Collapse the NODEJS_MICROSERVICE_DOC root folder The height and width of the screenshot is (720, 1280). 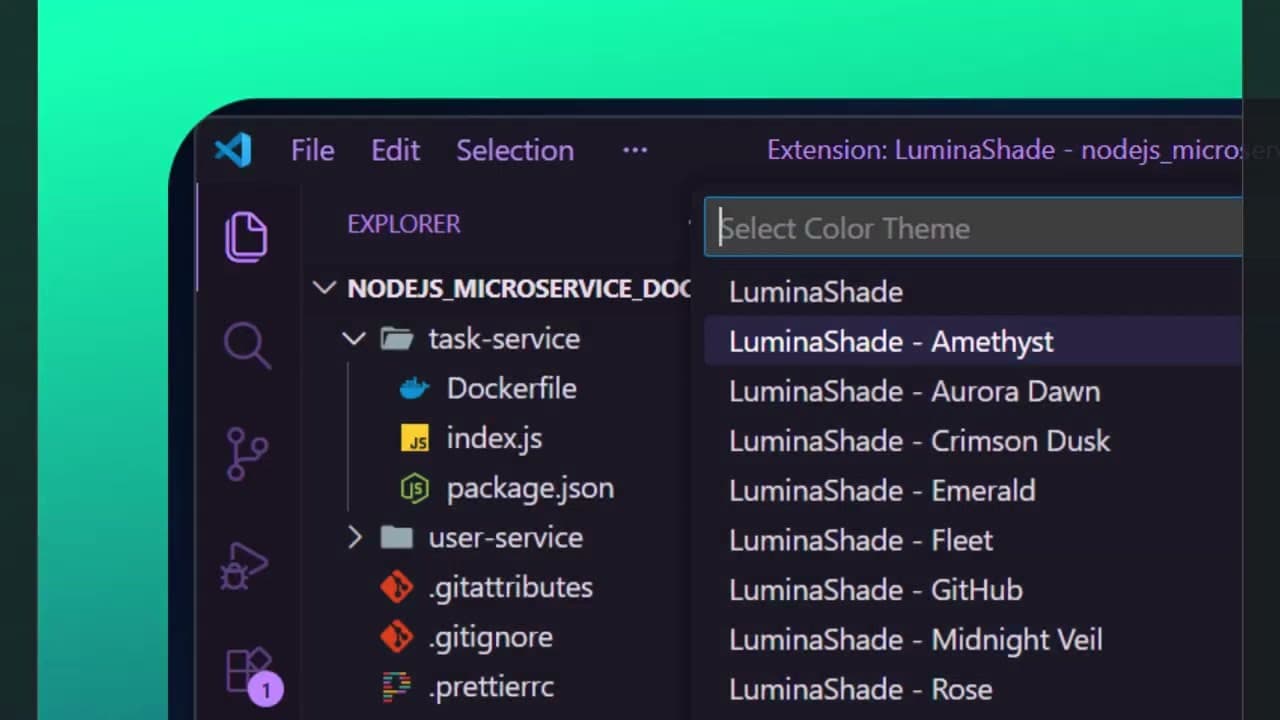[x=324, y=288]
